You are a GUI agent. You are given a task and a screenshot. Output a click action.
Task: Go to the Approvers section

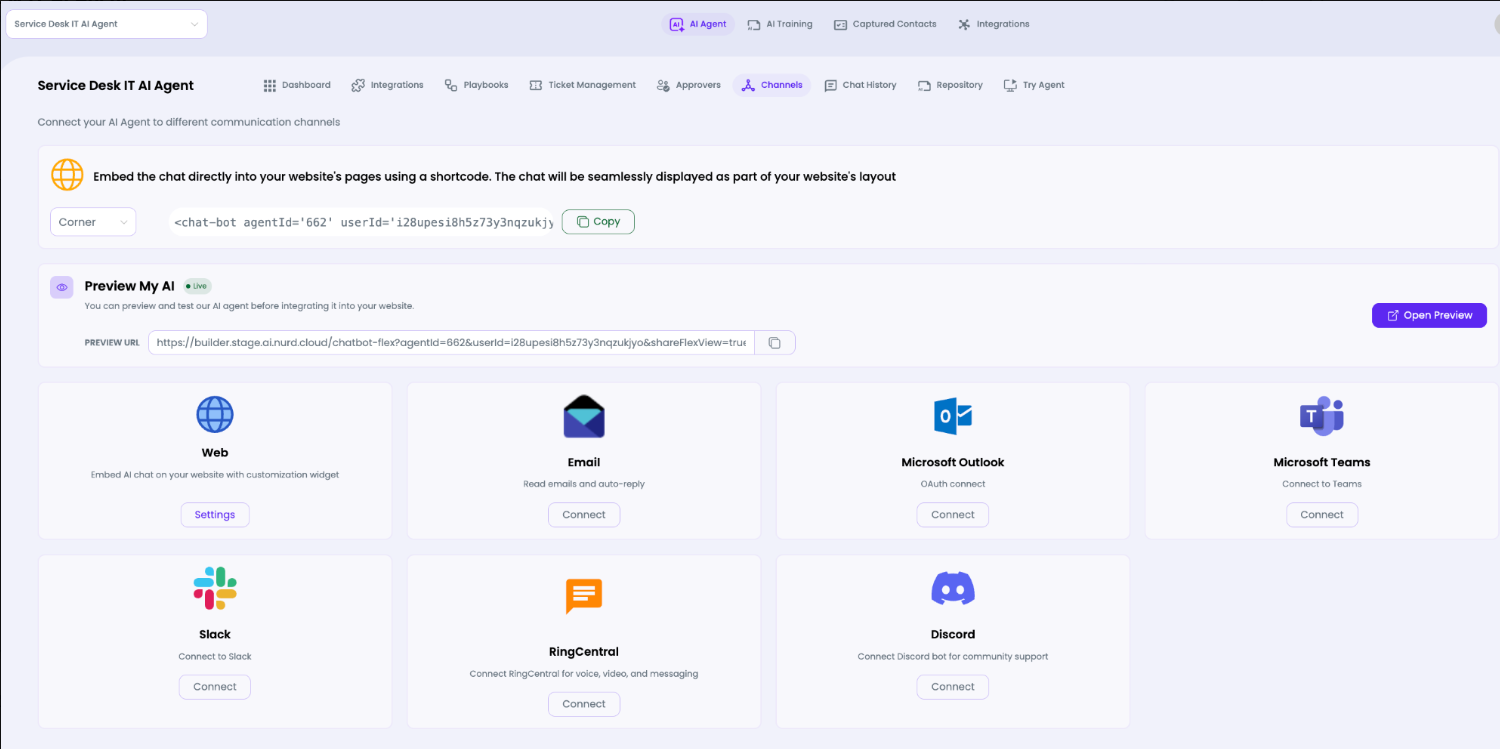[689, 85]
